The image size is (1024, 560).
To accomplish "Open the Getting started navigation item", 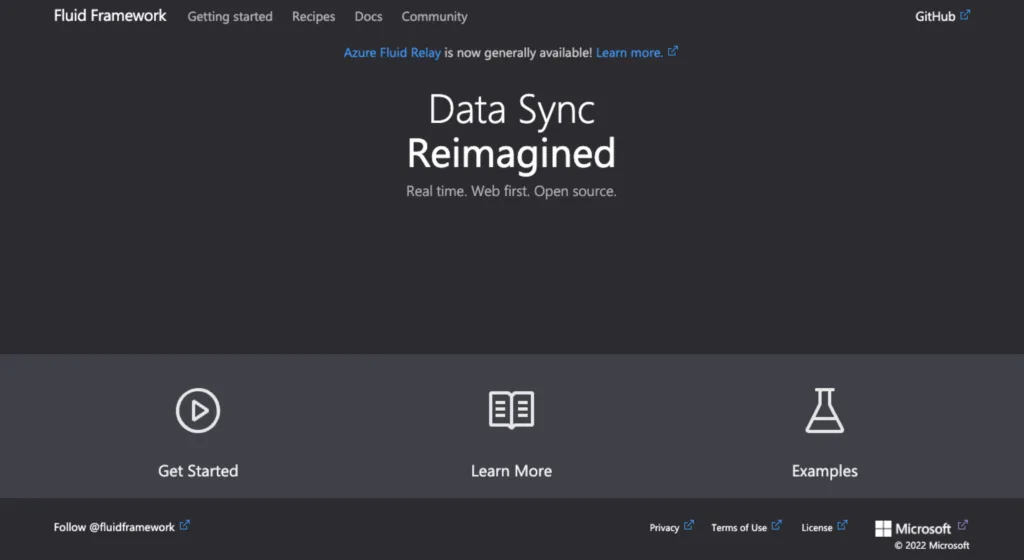I will [230, 17].
